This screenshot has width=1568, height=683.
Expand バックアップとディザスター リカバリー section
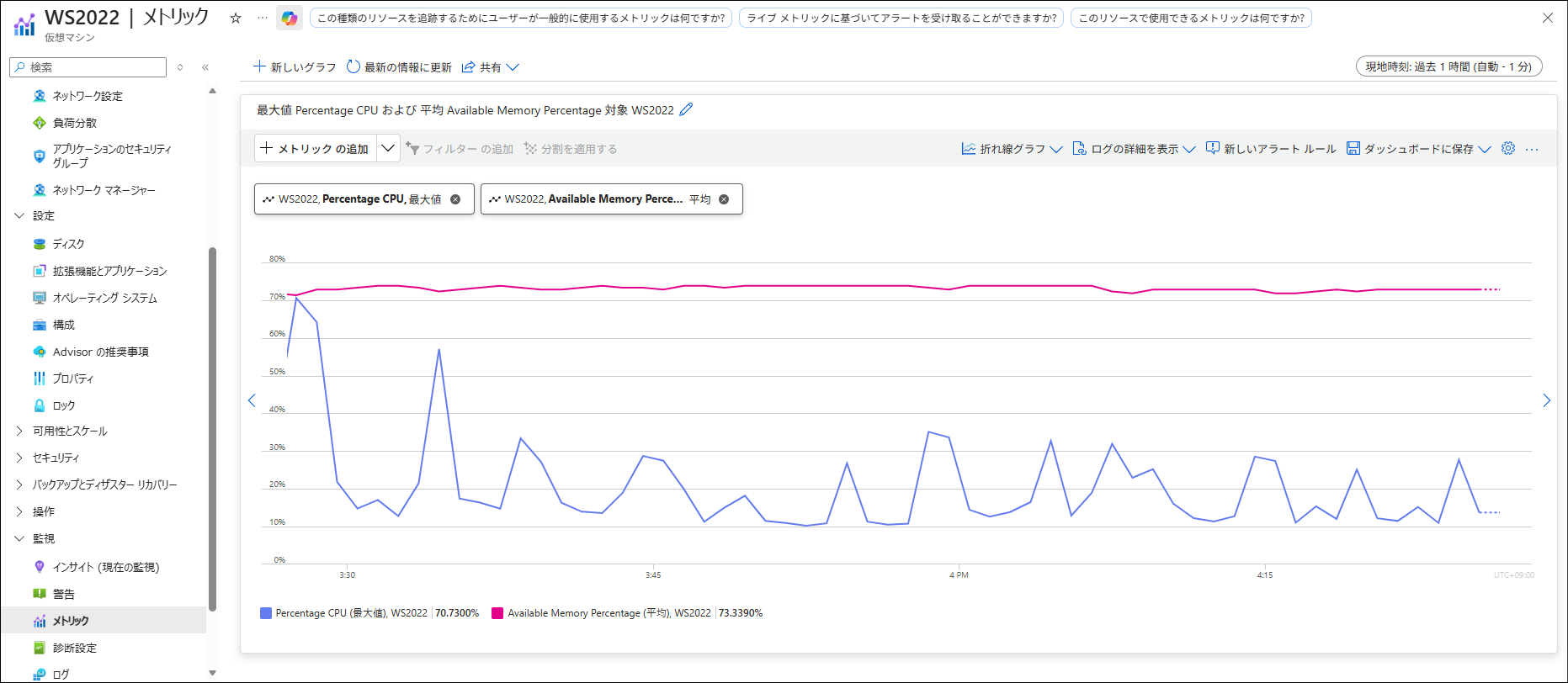pyautogui.click(x=19, y=484)
